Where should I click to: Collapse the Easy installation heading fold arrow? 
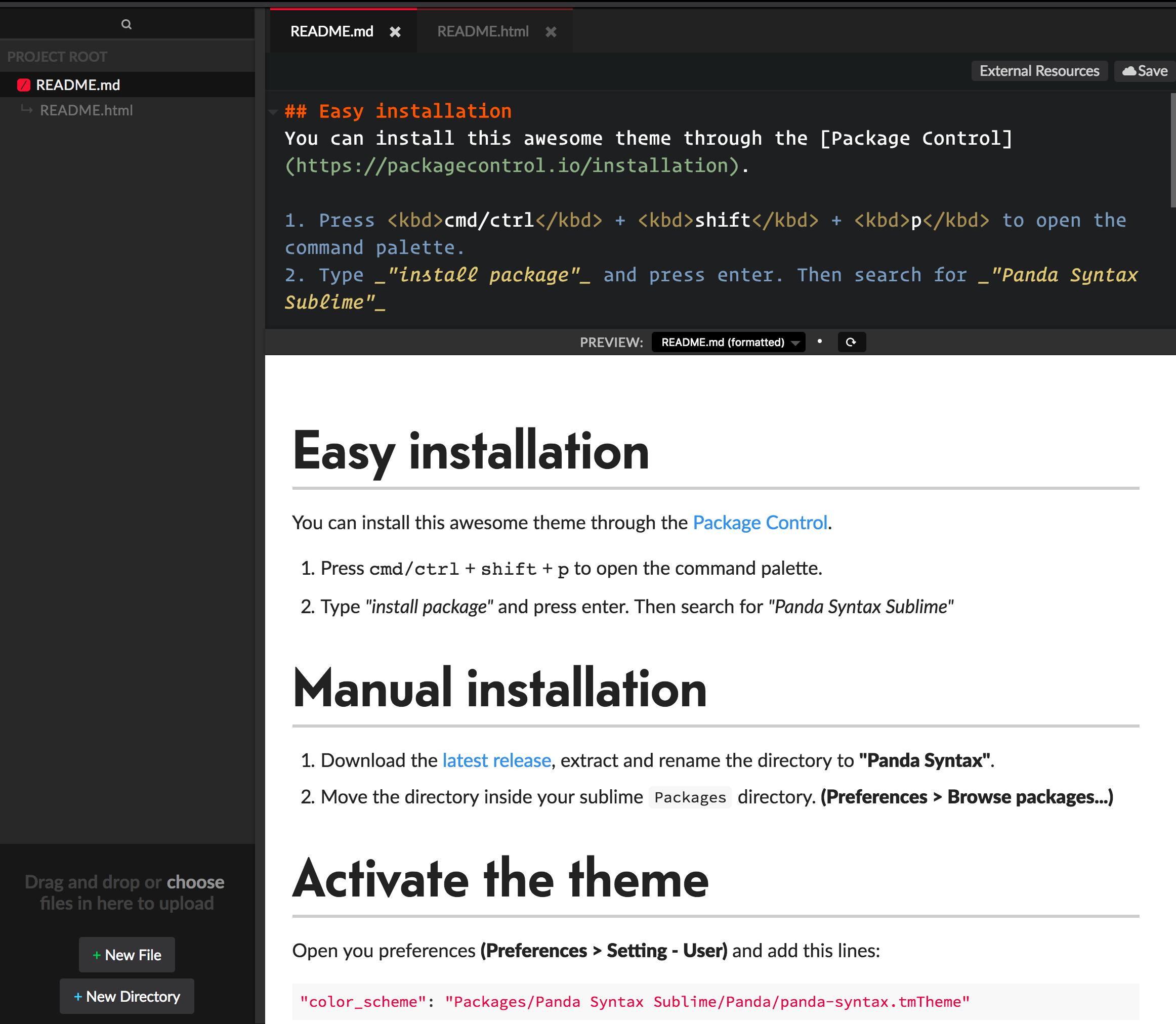pos(273,112)
